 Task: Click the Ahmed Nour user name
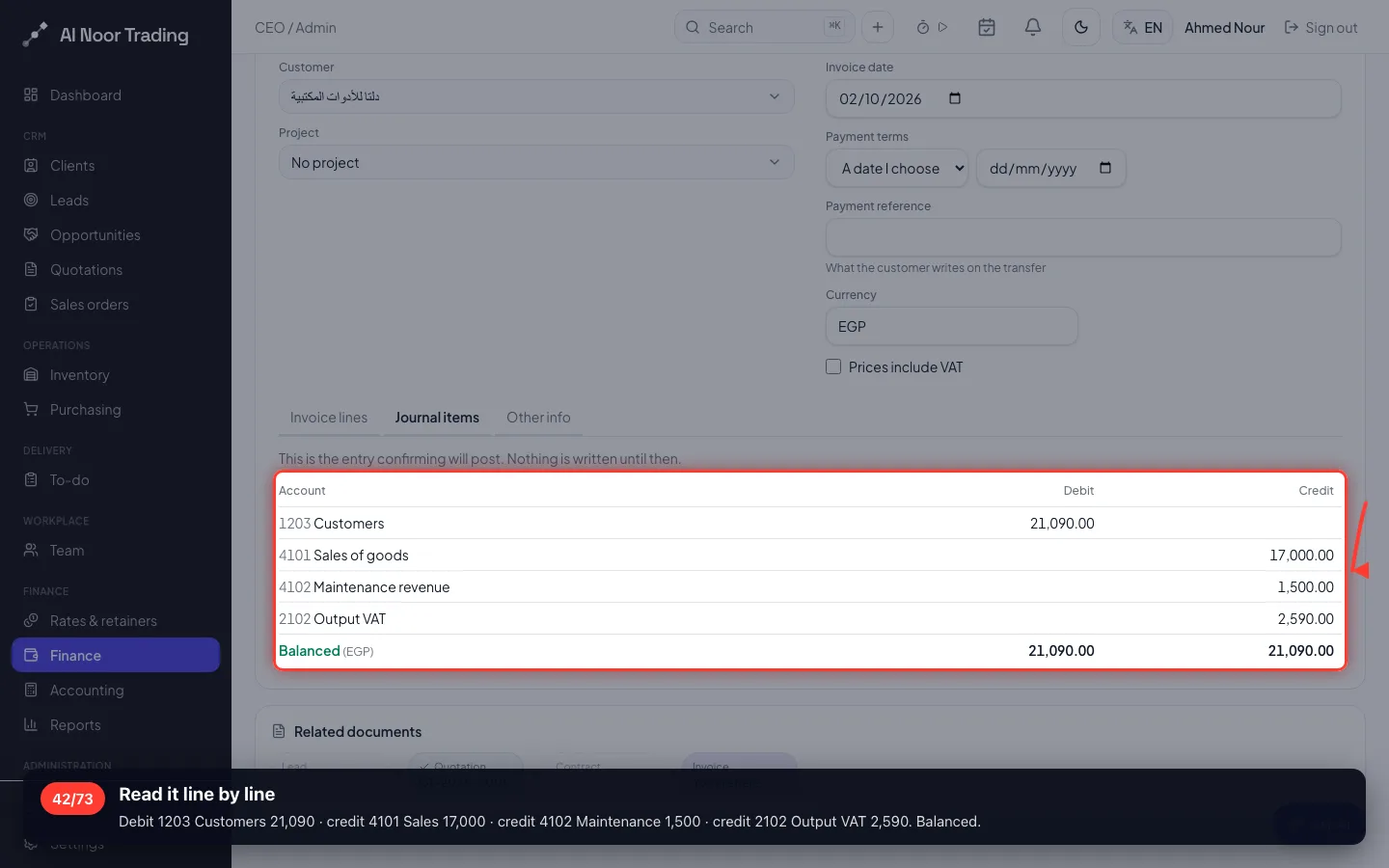tap(1224, 28)
